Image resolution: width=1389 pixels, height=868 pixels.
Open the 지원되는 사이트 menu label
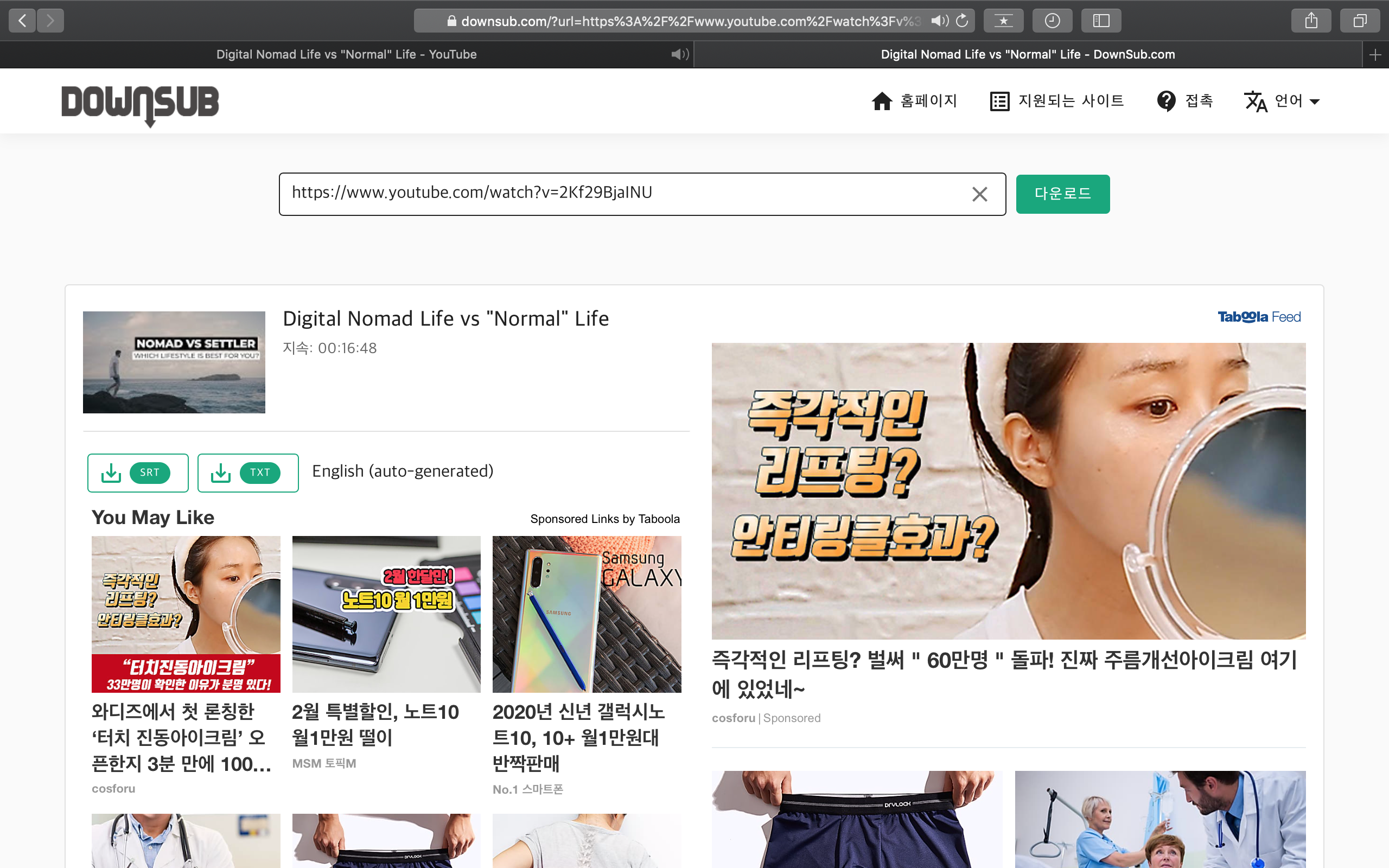pyautogui.click(x=1071, y=101)
